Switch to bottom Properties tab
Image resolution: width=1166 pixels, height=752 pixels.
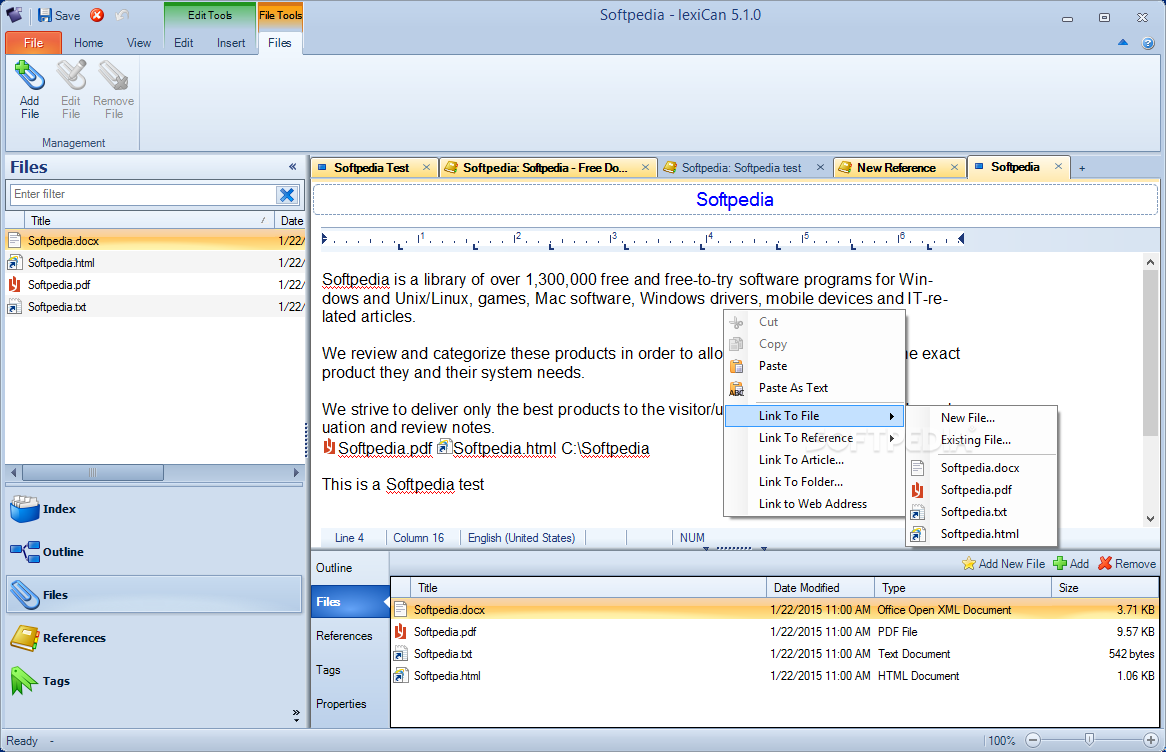tap(350, 704)
